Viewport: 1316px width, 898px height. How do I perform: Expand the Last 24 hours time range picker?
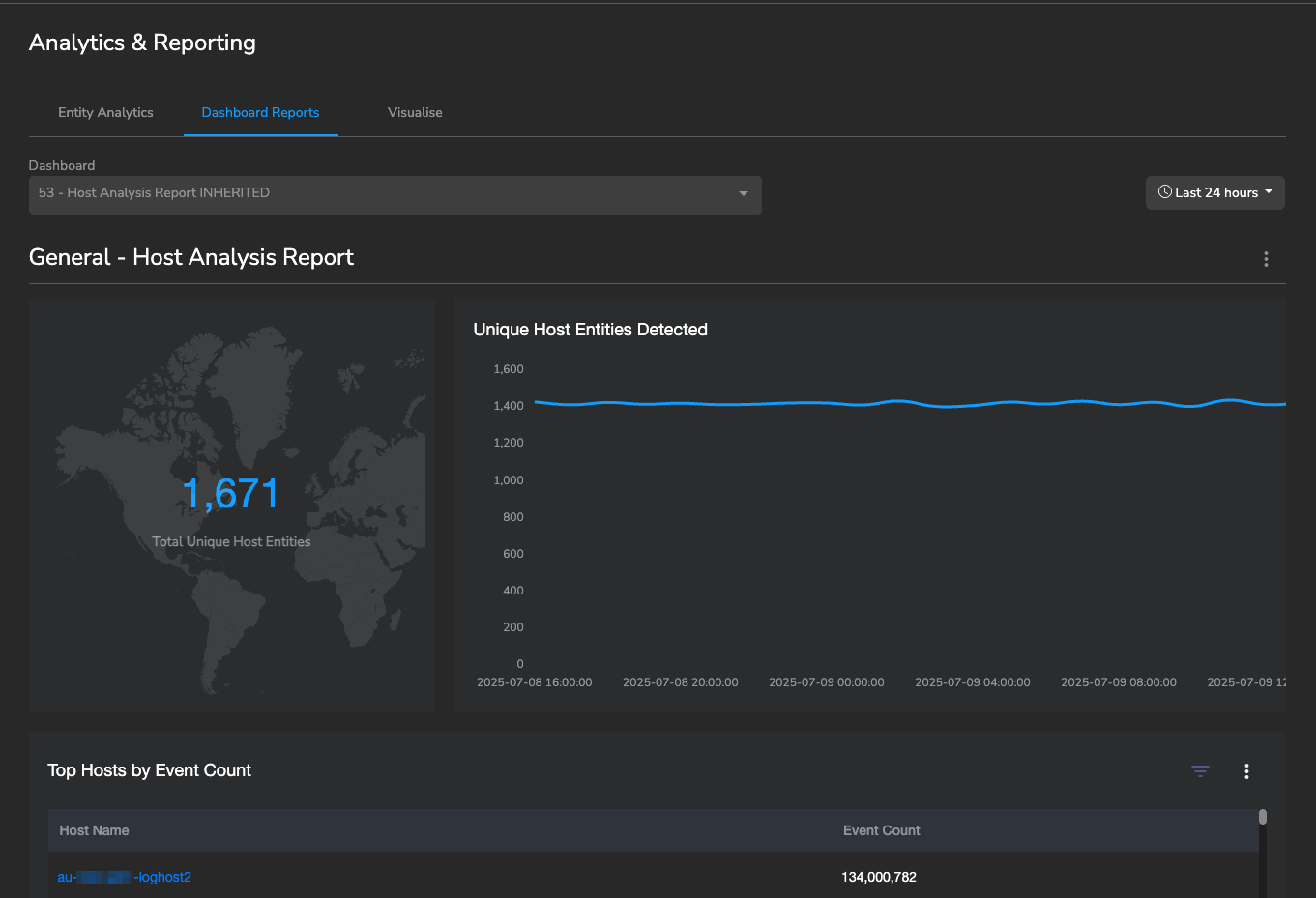point(1214,192)
